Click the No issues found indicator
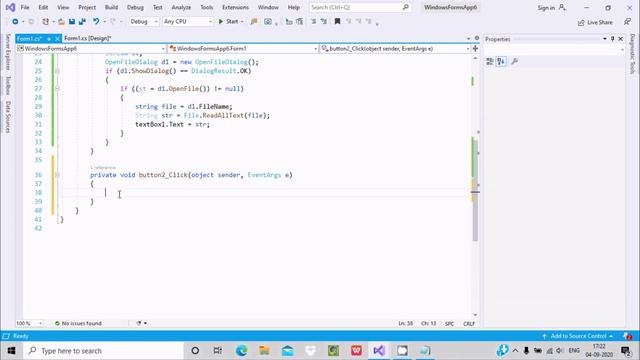Image resolution: width=640 pixels, height=360 pixels. coord(78,323)
